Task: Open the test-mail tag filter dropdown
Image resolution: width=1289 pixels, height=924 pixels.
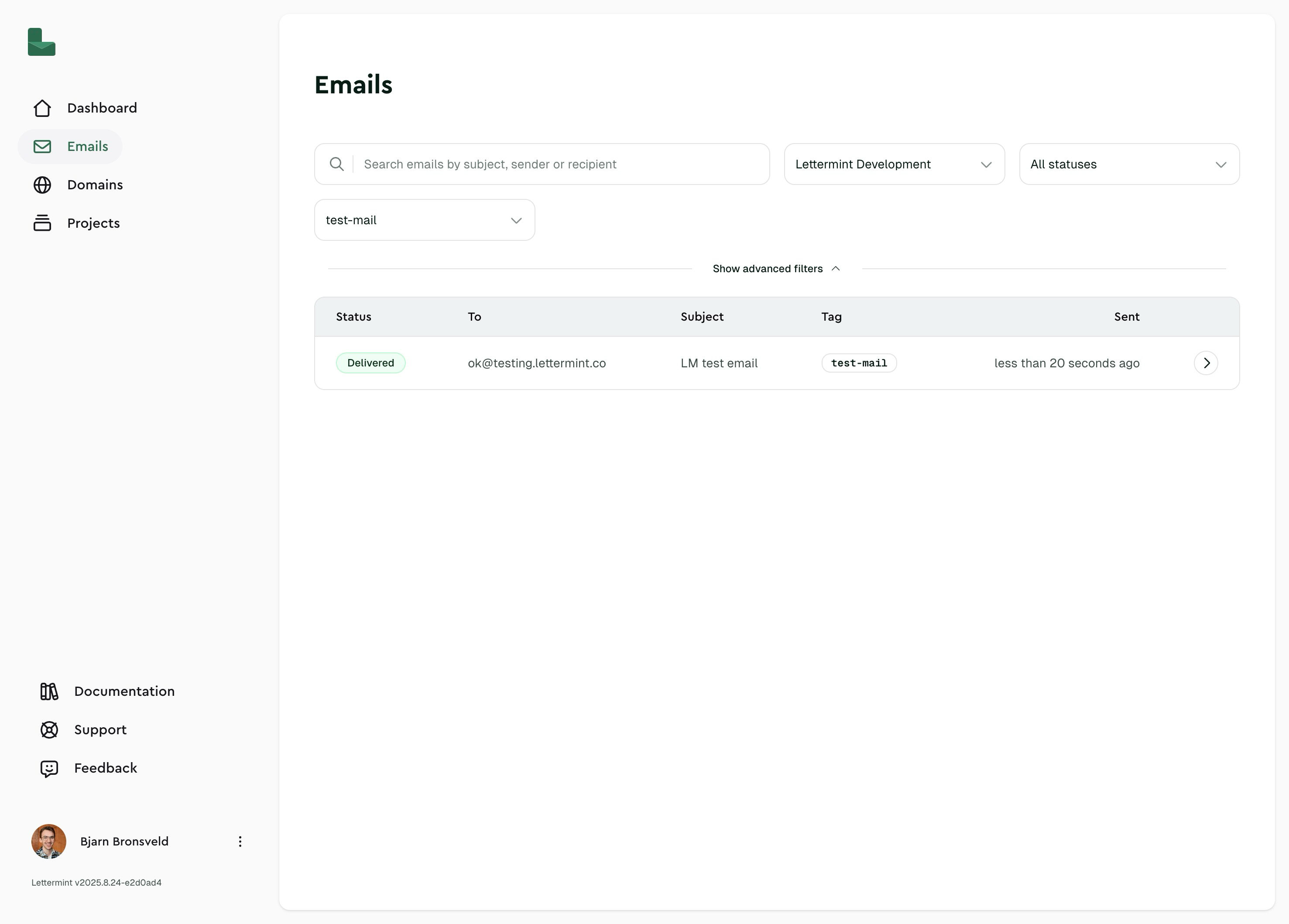Action: tap(424, 220)
